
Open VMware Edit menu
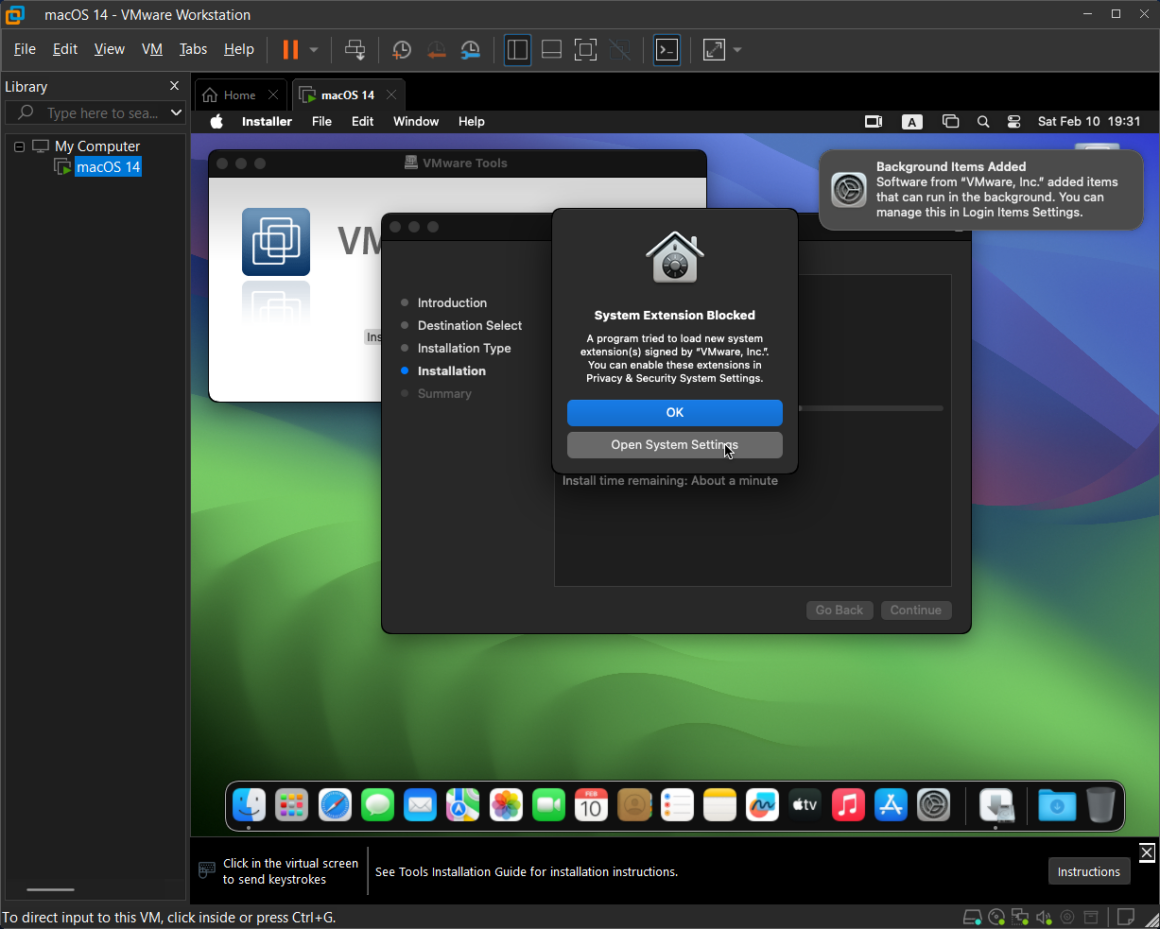point(65,49)
